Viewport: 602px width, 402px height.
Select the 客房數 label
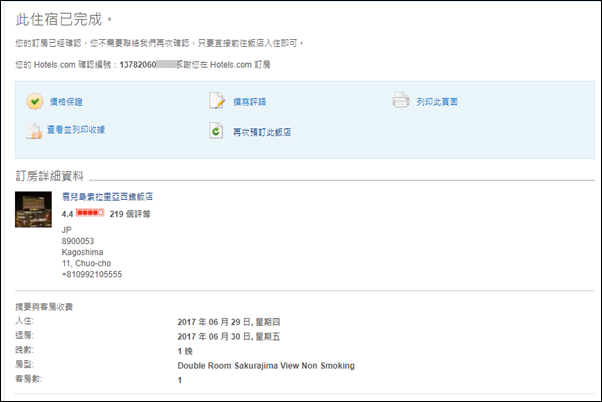click(29, 379)
